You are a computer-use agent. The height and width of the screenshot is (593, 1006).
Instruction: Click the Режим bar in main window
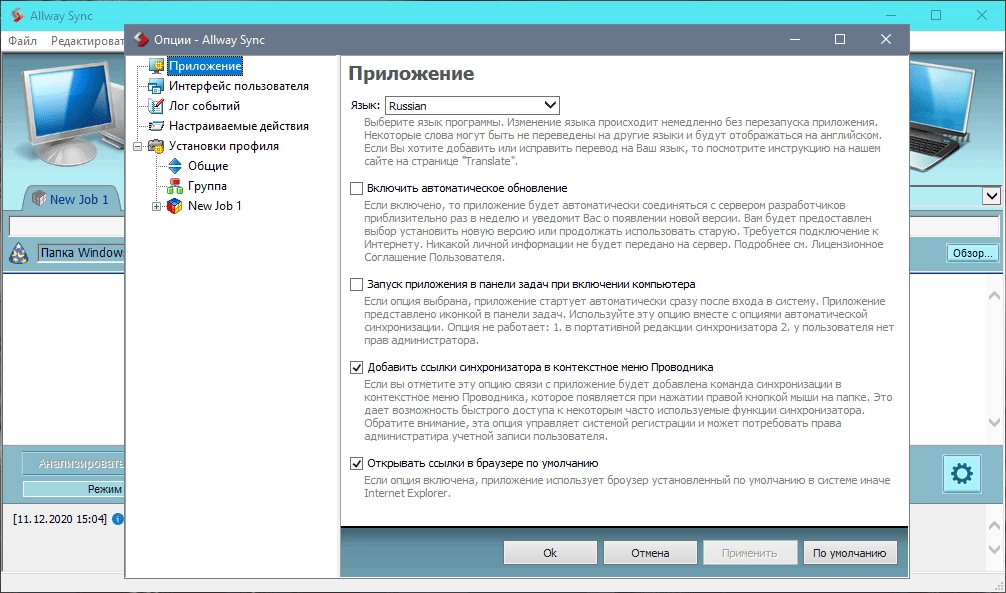[74, 489]
